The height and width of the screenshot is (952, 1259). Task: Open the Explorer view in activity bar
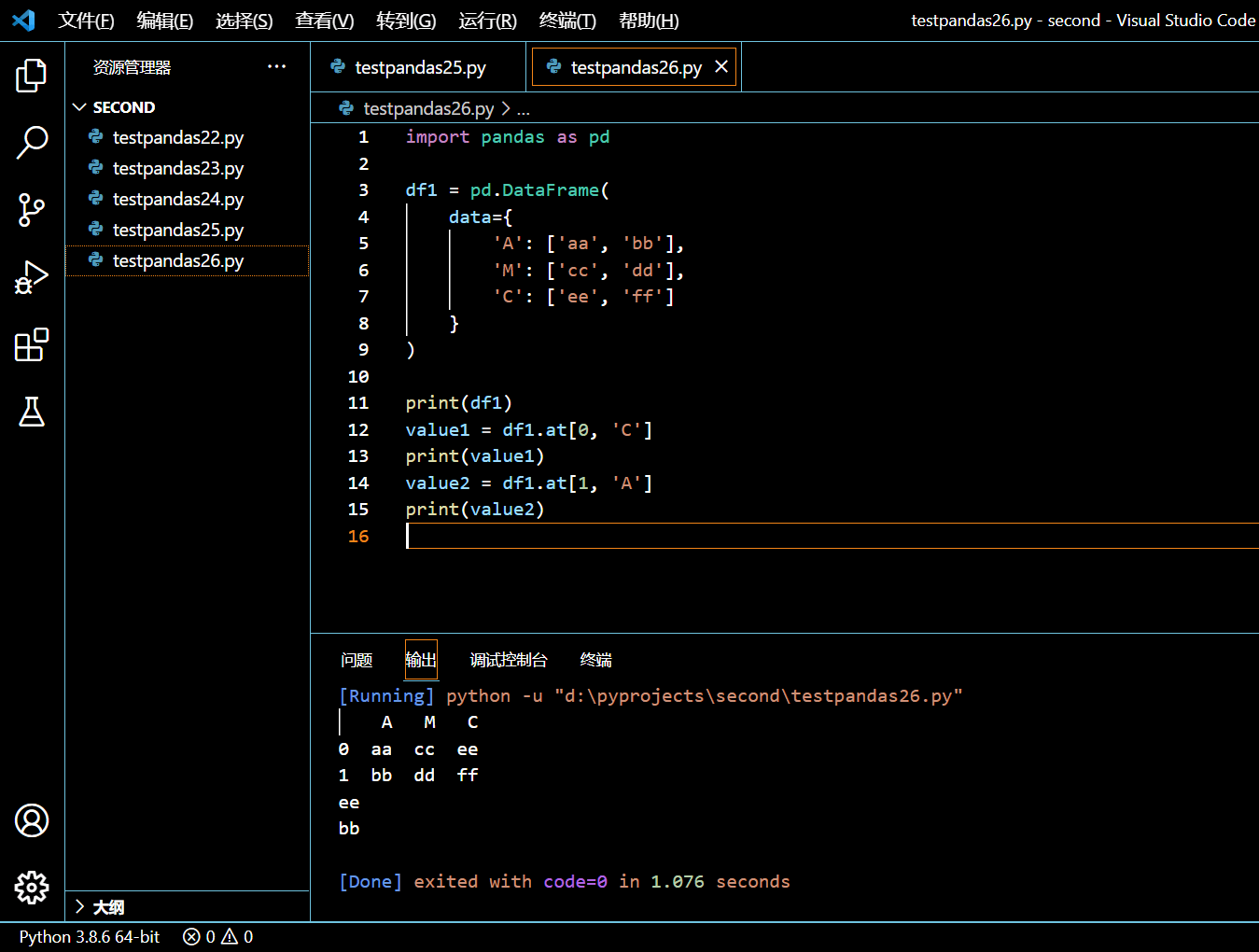[x=32, y=76]
